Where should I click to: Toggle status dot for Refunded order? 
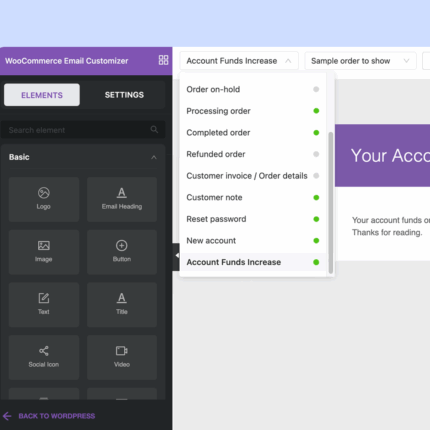pyautogui.click(x=316, y=154)
